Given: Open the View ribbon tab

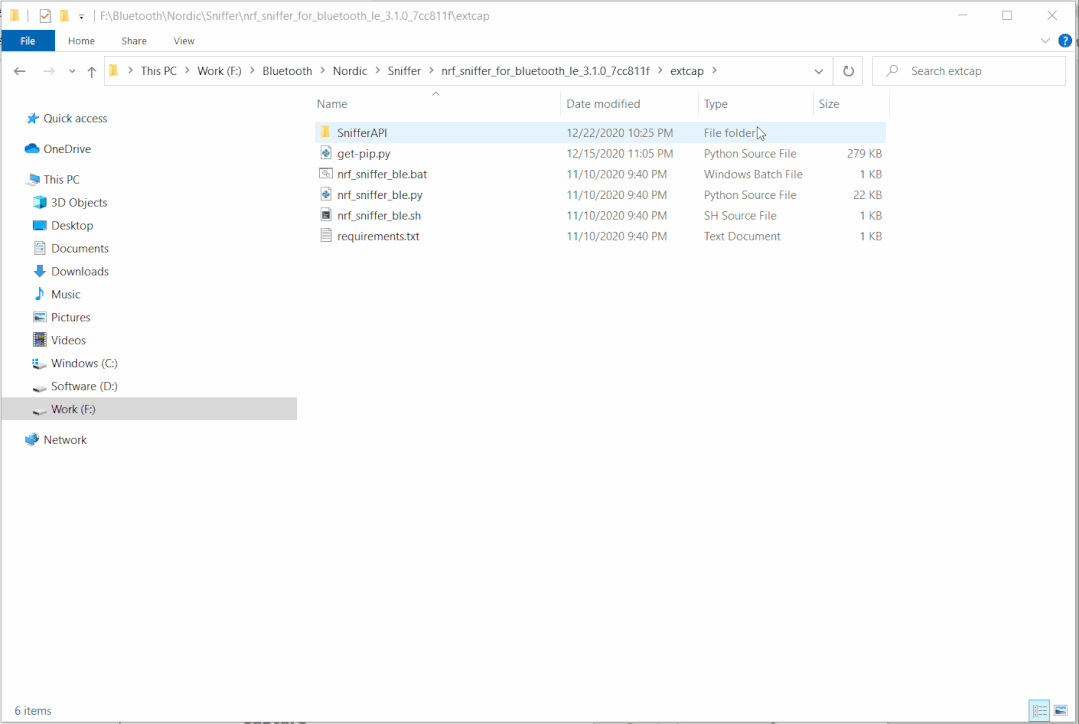Looking at the screenshot, I should 184,41.
